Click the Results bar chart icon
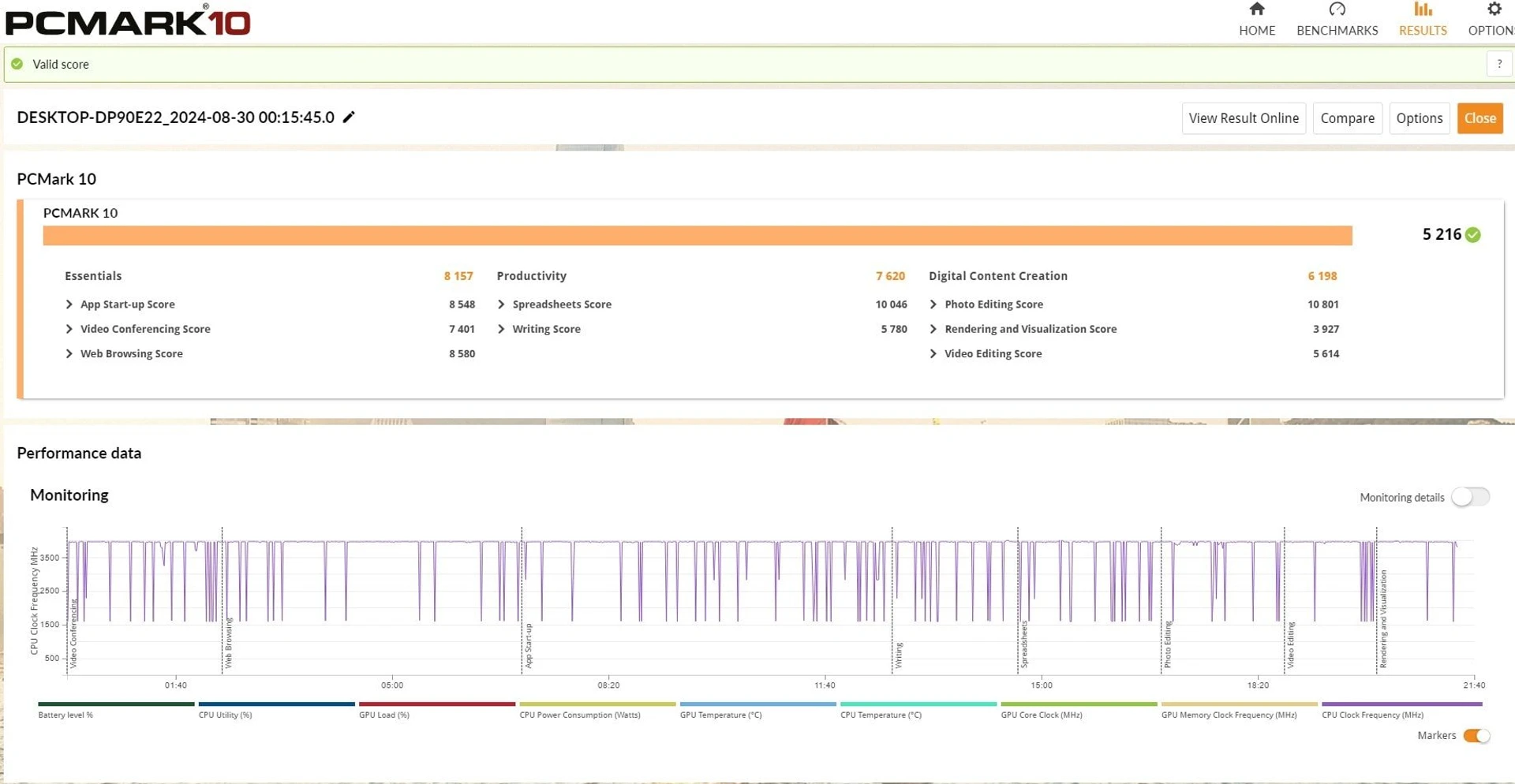Screen dimensions: 1515x784 [1423, 9]
